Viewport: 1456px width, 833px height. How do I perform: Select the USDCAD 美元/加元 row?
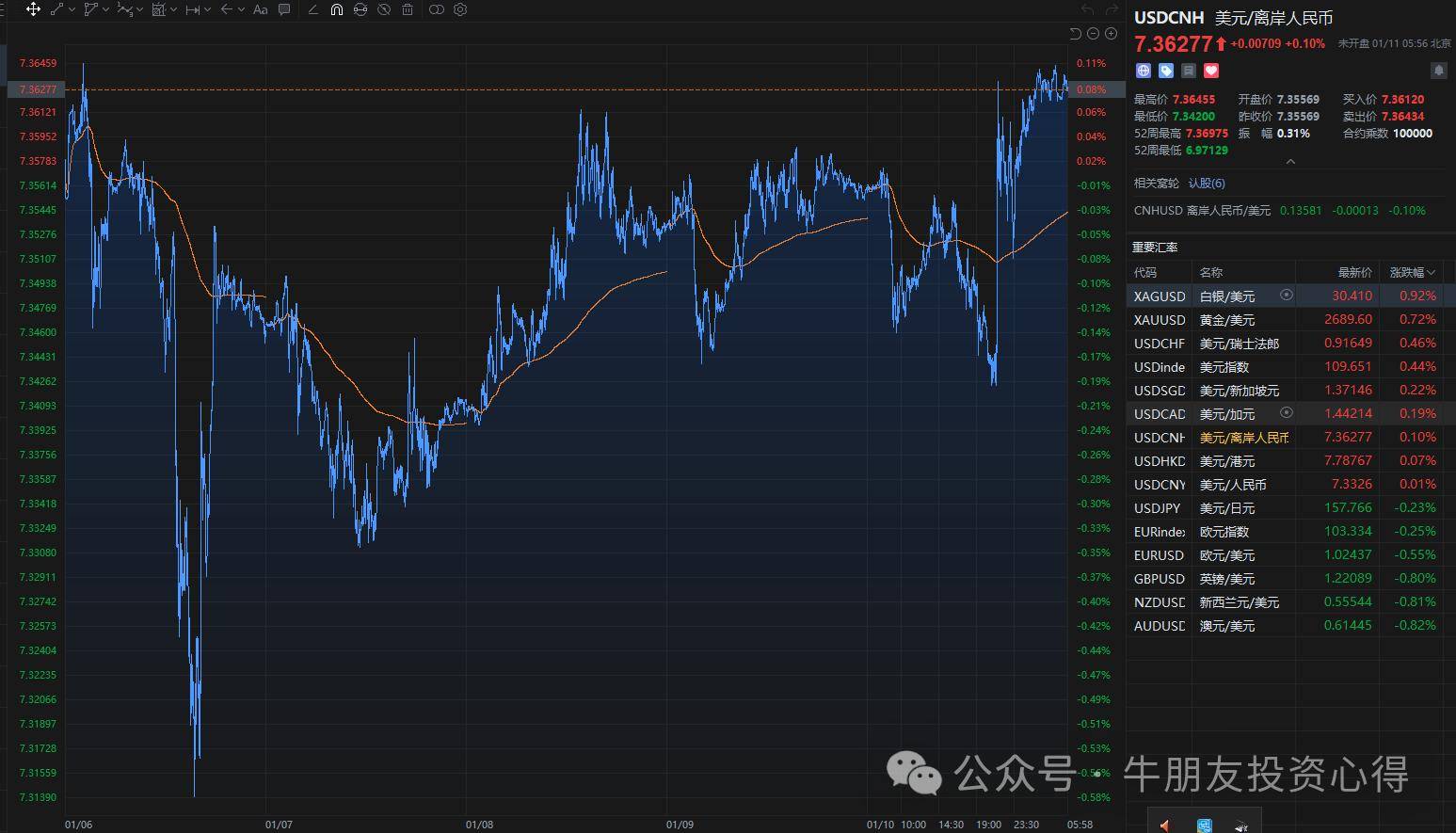pyautogui.click(x=1290, y=414)
